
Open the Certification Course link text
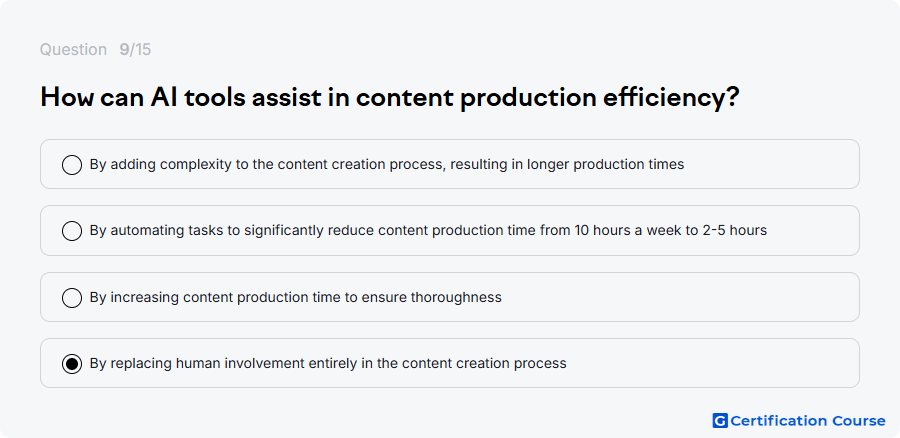808,421
